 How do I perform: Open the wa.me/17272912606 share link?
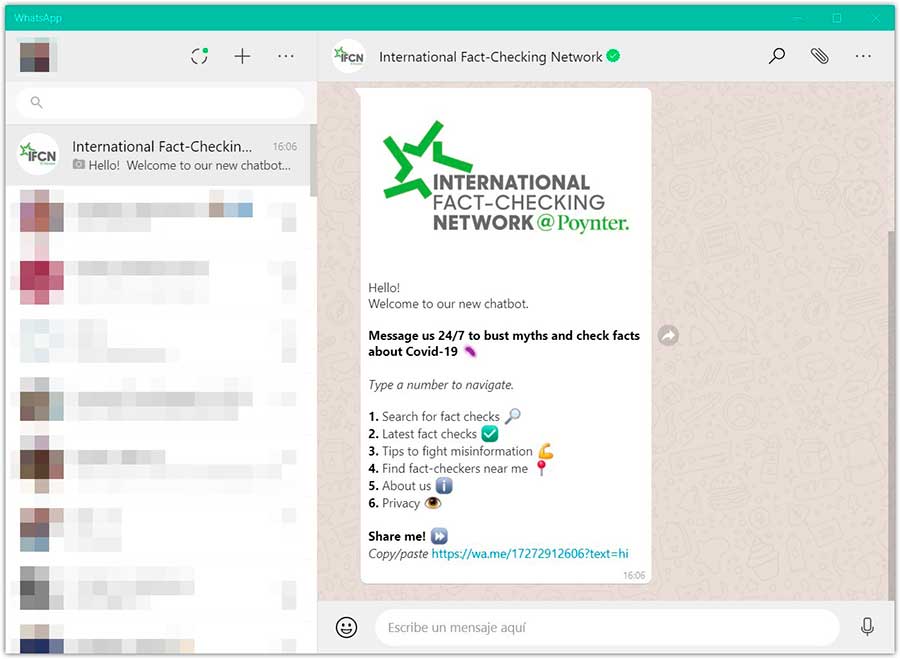529,553
